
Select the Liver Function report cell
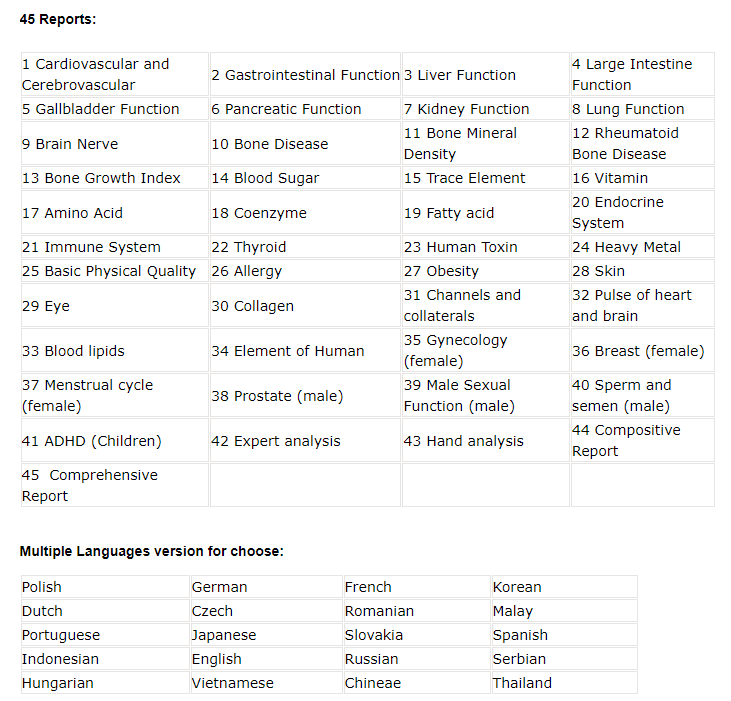coord(485,75)
